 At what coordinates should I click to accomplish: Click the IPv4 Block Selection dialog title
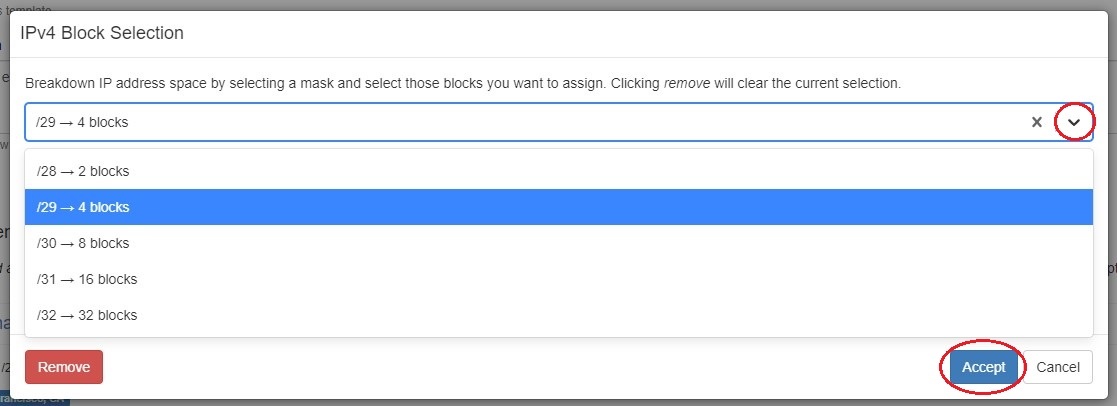pyautogui.click(x=102, y=33)
